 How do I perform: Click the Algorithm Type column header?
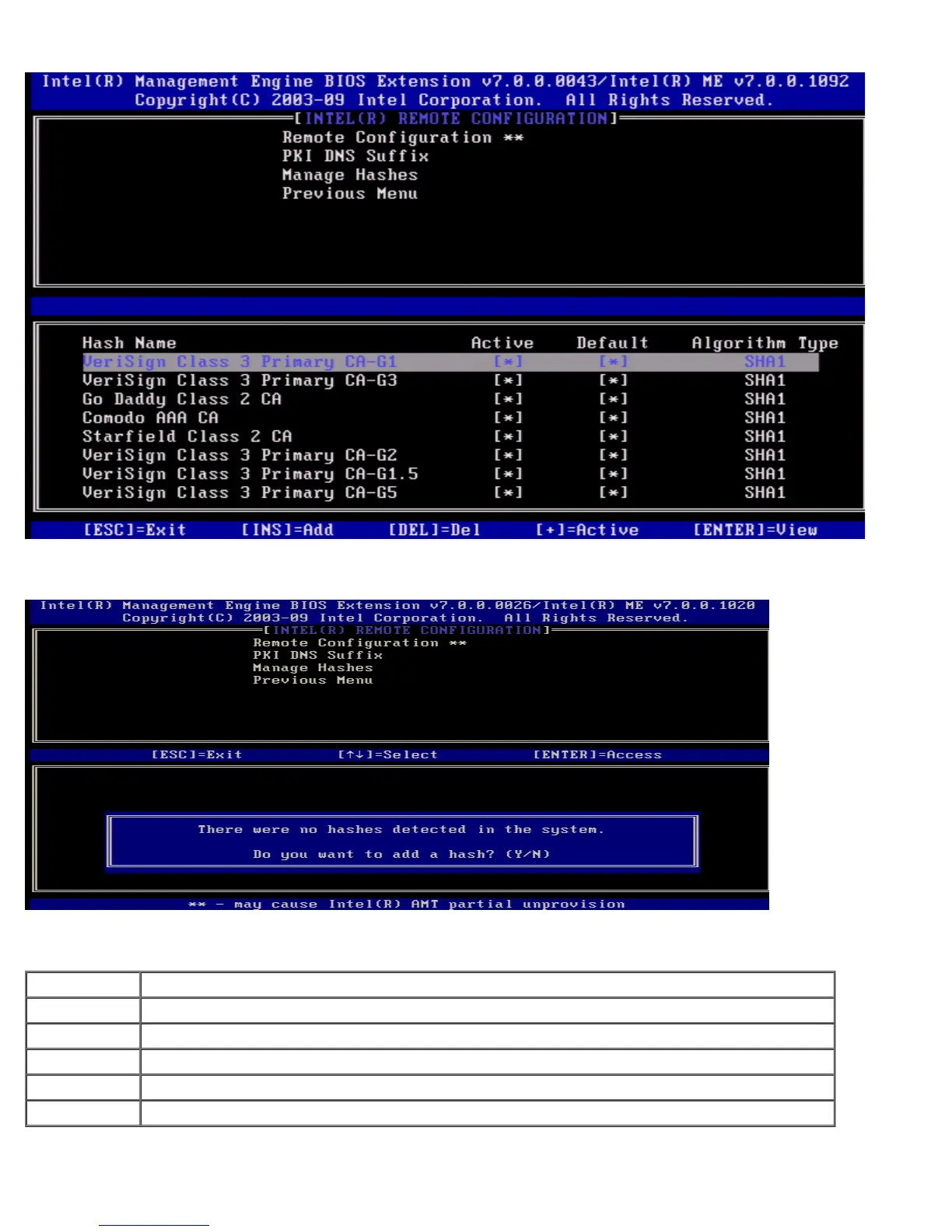[765, 343]
